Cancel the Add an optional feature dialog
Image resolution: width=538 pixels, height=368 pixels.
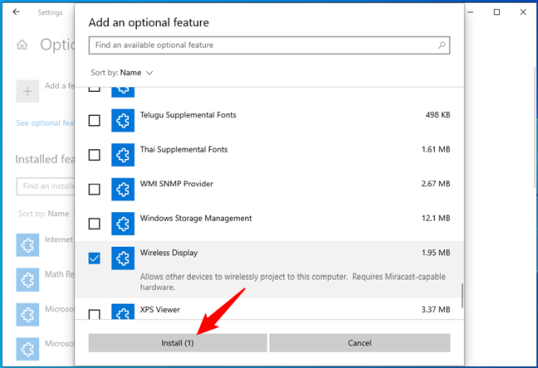click(360, 343)
